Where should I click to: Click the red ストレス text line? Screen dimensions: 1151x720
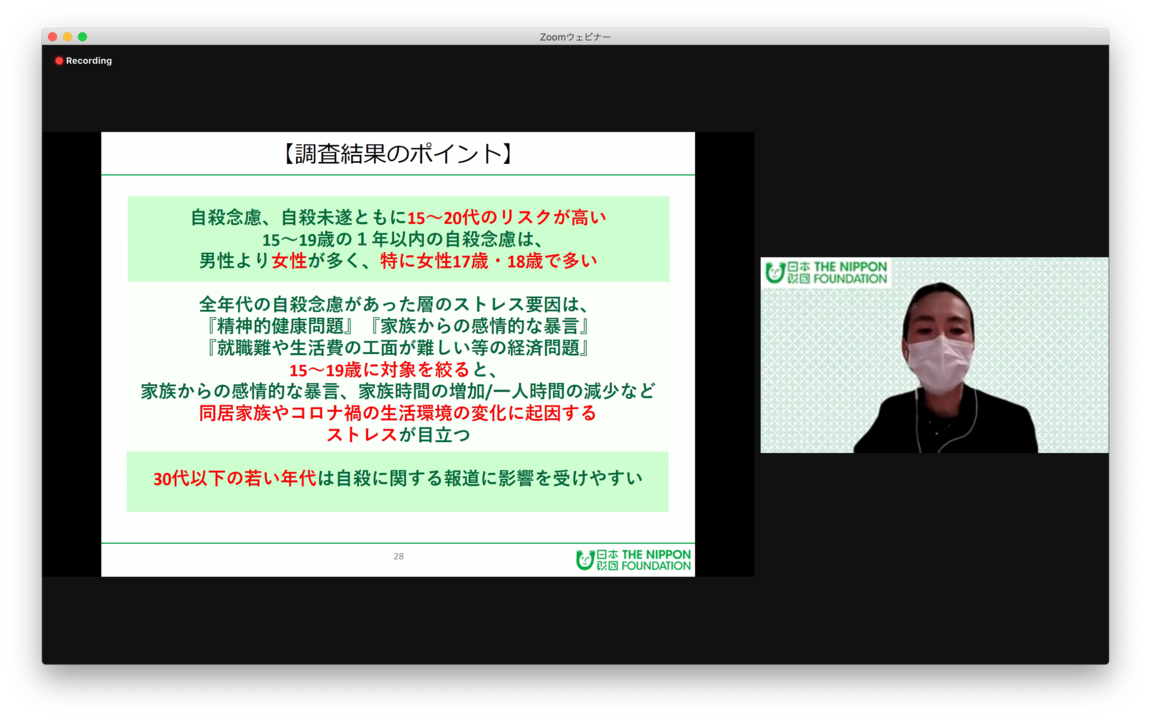click(362, 435)
